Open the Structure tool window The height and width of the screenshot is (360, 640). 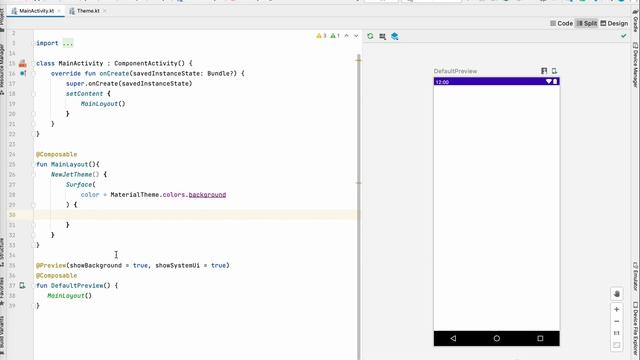(x=2, y=252)
